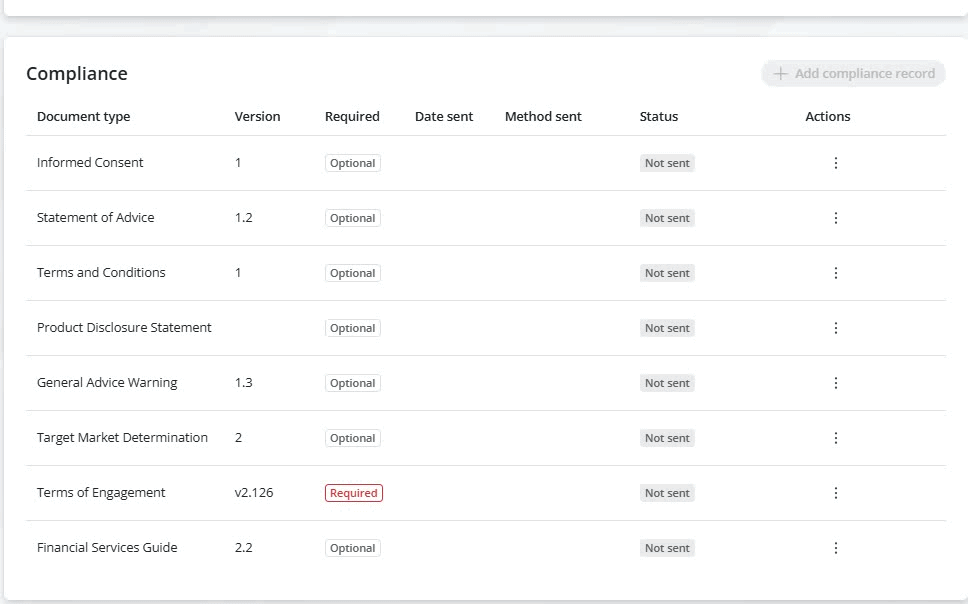Open actions menu for Informed Consent row
Image resolution: width=968 pixels, height=604 pixels.
pyautogui.click(x=836, y=163)
